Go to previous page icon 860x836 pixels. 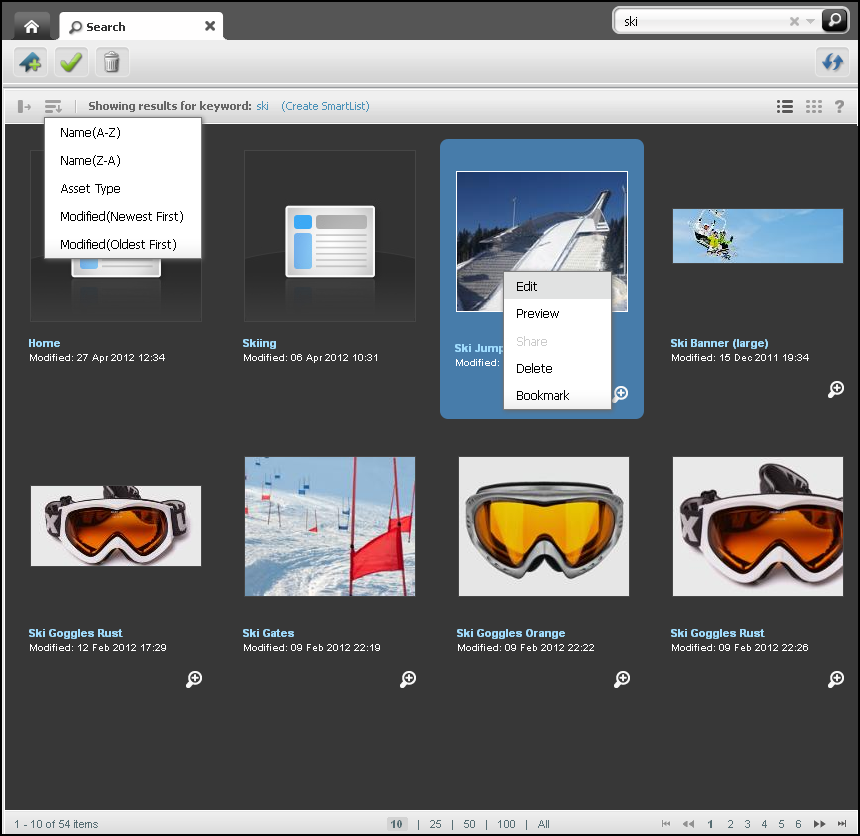[688, 823]
